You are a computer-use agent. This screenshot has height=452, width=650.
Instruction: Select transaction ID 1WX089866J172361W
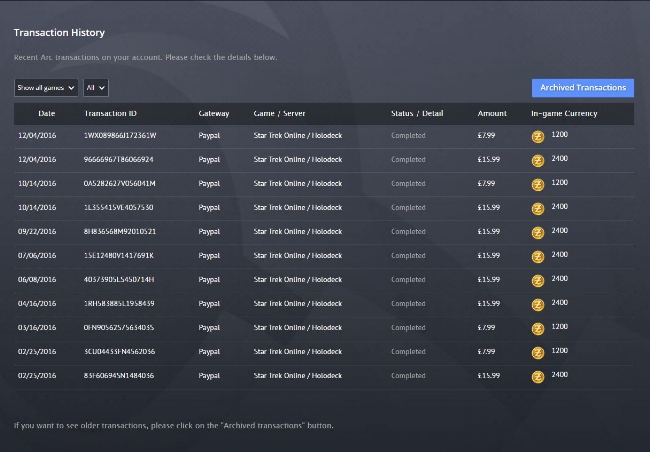(x=120, y=135)
